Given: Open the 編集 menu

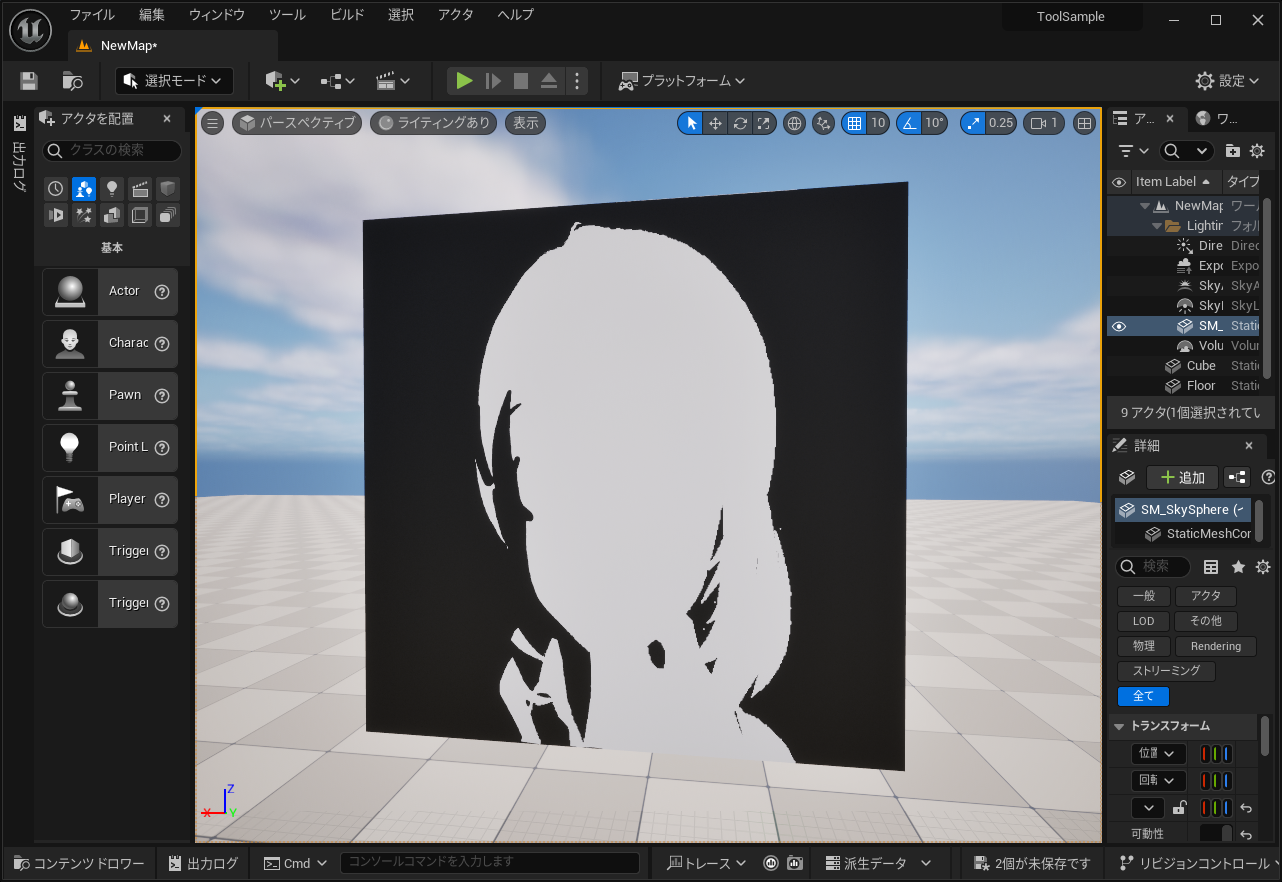Looking at the screenshot, I should click(152, 15).
